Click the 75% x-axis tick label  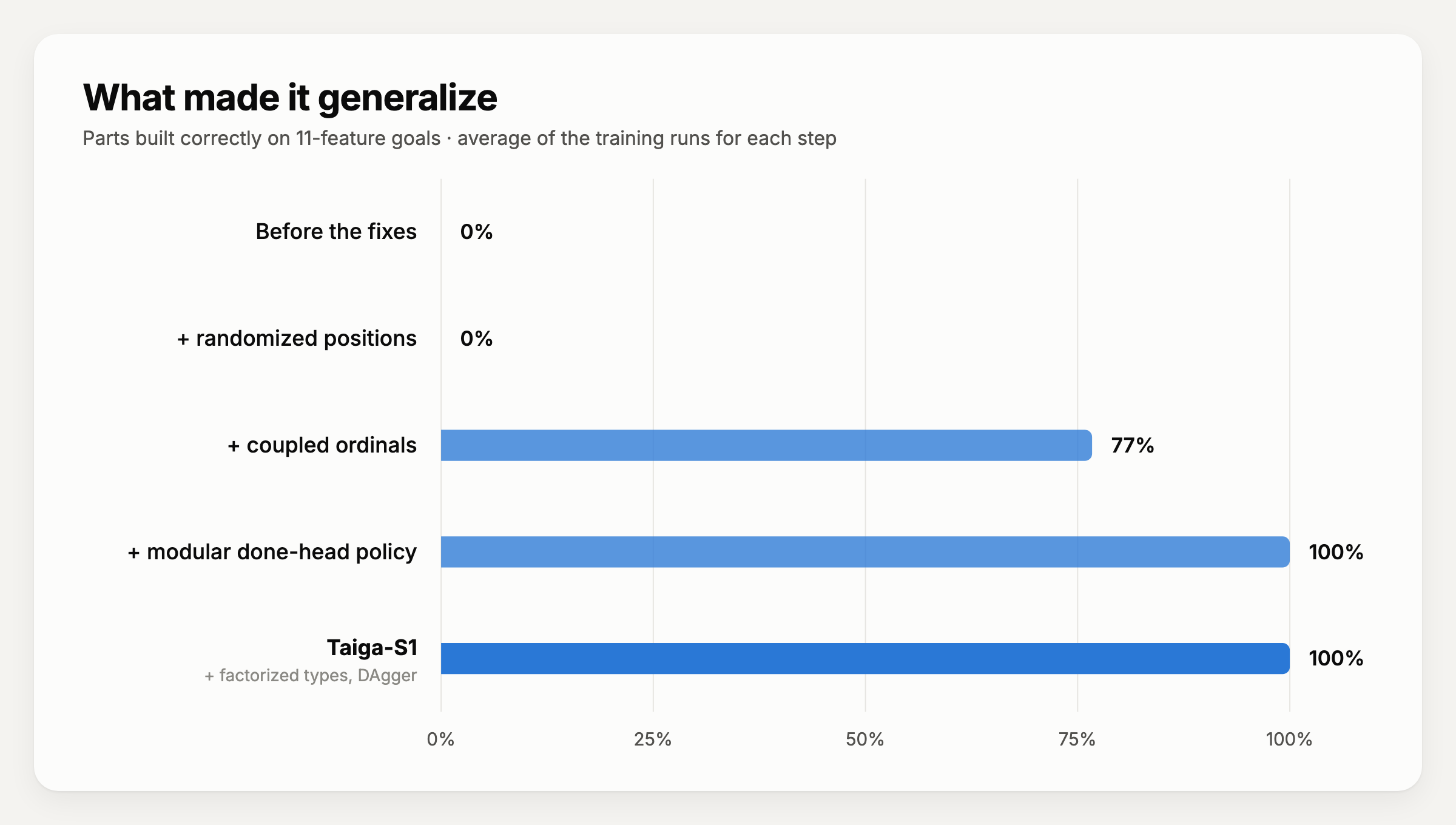1077,739
